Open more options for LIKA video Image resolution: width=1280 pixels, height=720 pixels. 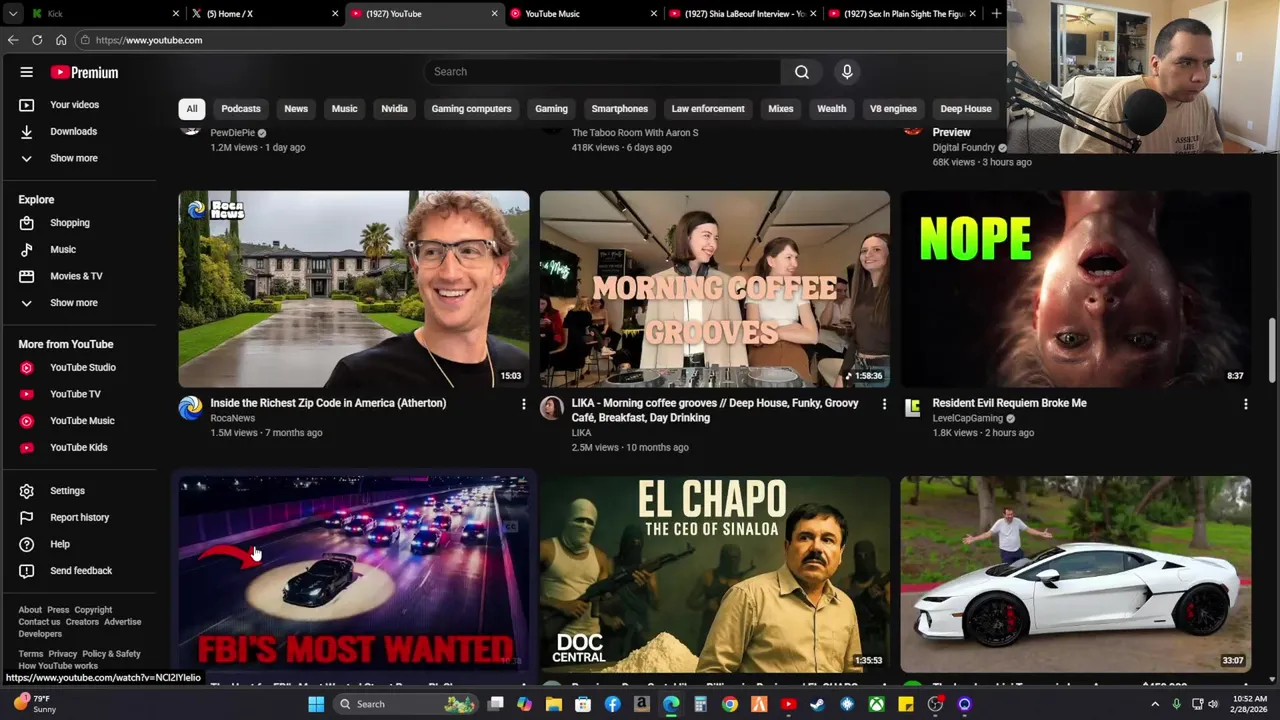click(x=884, y=404)
